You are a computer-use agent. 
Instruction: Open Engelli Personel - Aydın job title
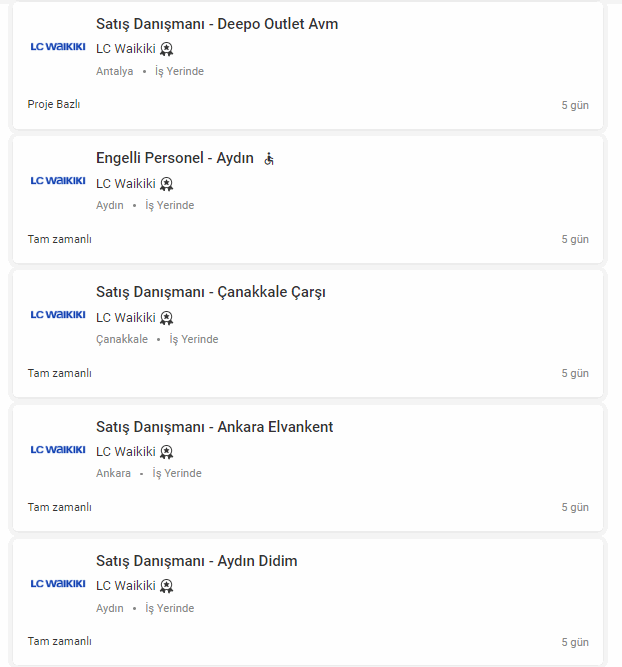click(x=175, y=158)
